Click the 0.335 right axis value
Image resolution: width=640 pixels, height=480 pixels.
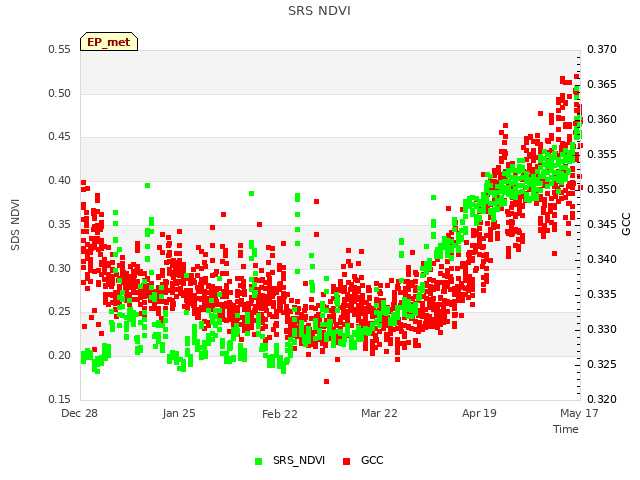(602, 294)
